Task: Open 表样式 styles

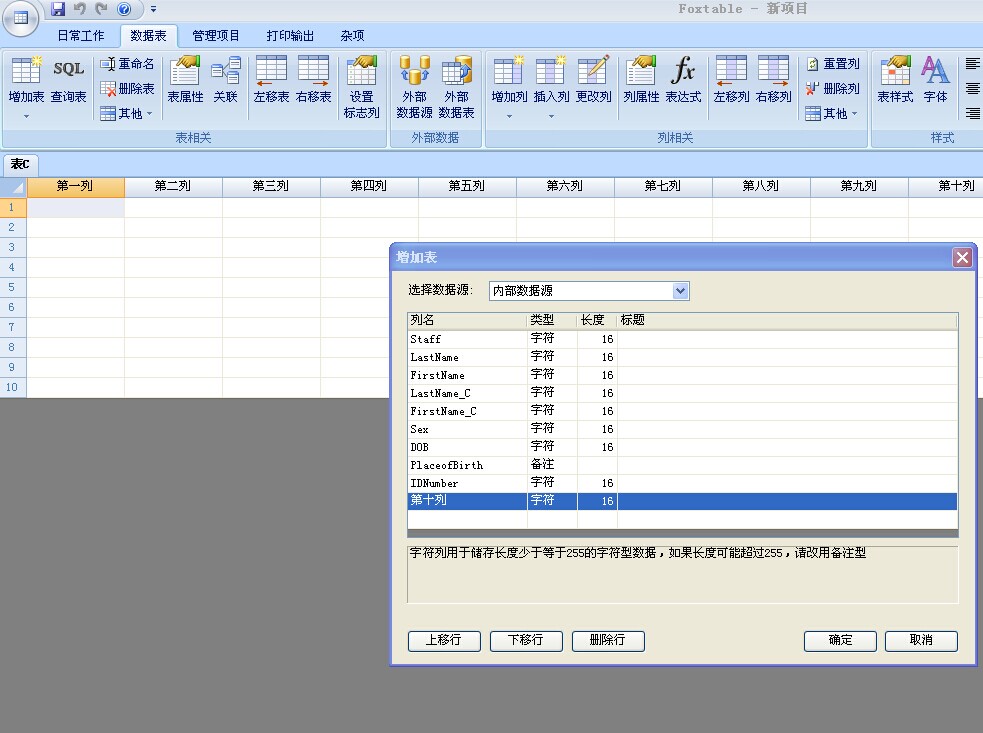Action: click(x=895, y=79)
